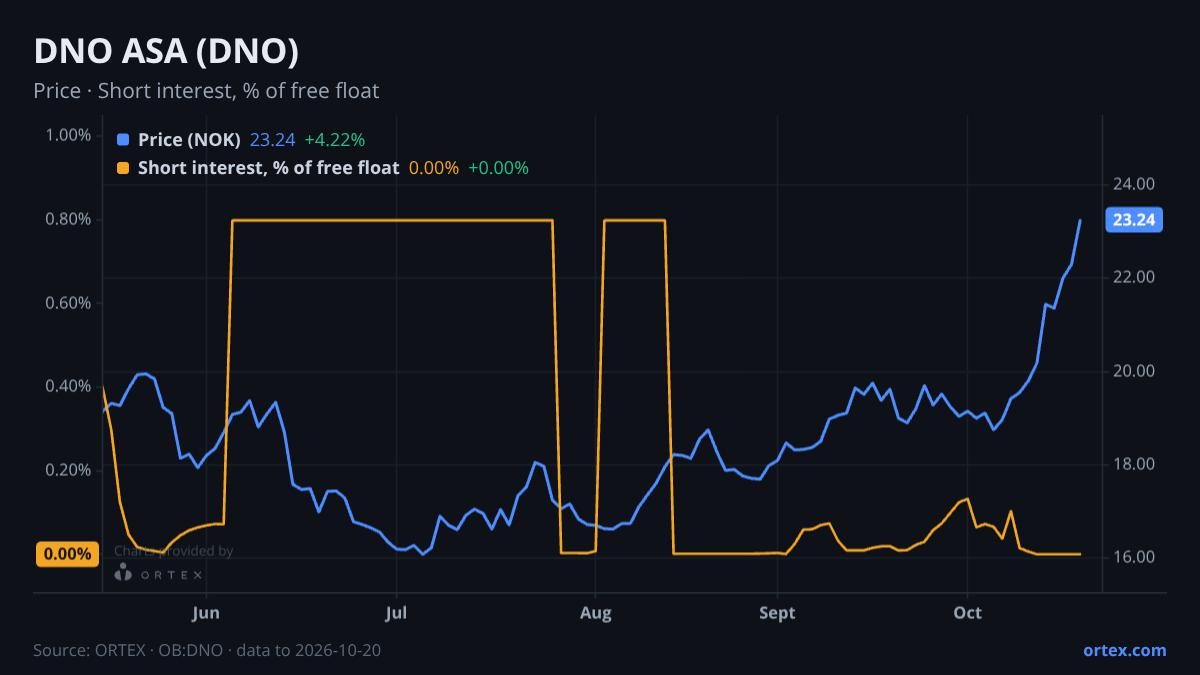Click the Jun x-axis label
This screenshot has height=675, width=1200.
point(206,613)
